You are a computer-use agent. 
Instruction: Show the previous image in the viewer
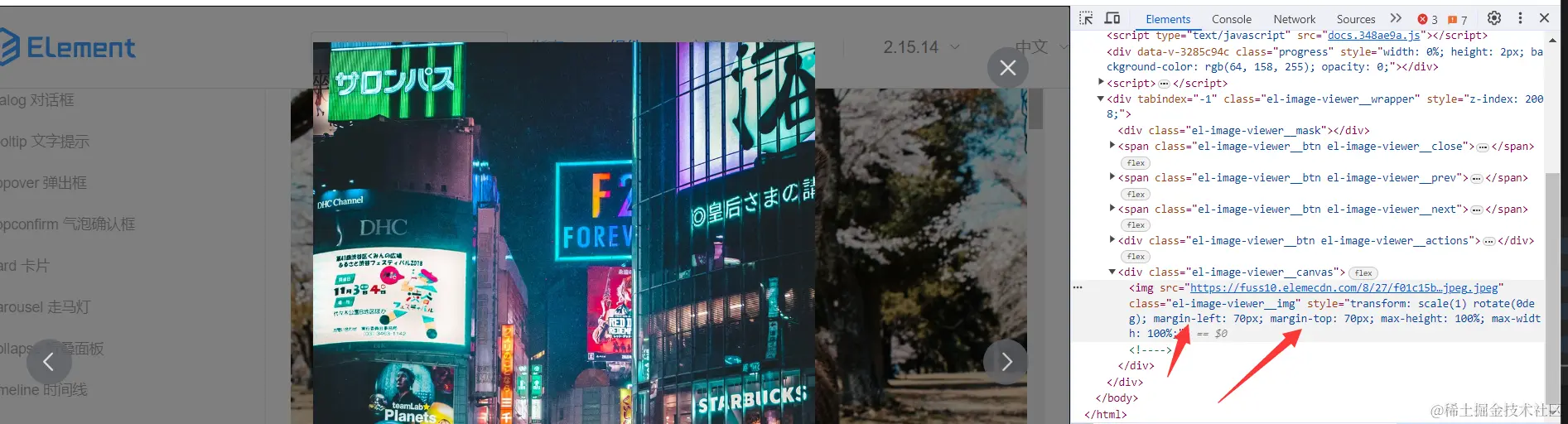point(48,361)
